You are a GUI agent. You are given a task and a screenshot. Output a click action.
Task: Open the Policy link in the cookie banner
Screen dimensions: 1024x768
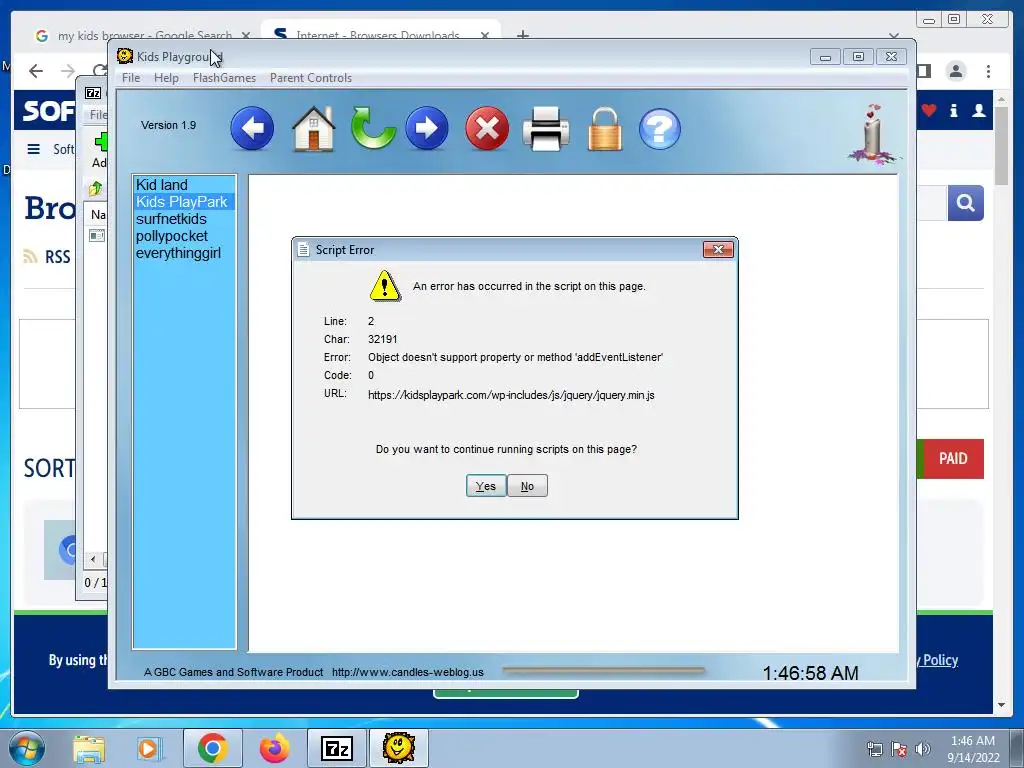(x=938, y=660)
